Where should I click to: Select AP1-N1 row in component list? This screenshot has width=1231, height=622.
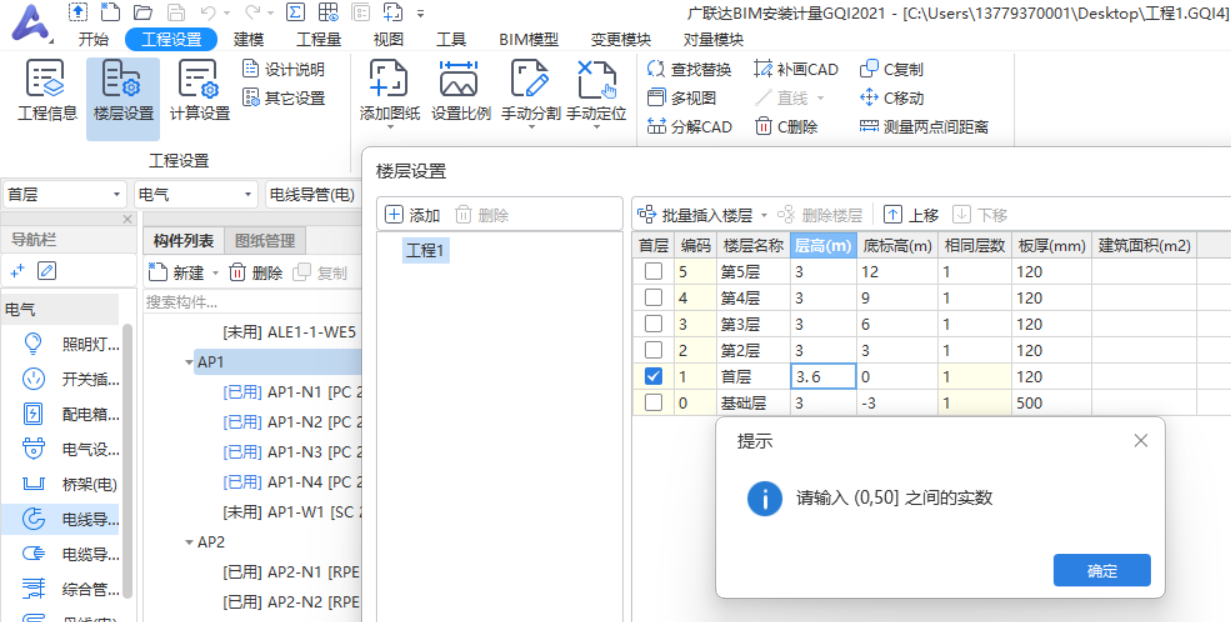tap(292, 392)
